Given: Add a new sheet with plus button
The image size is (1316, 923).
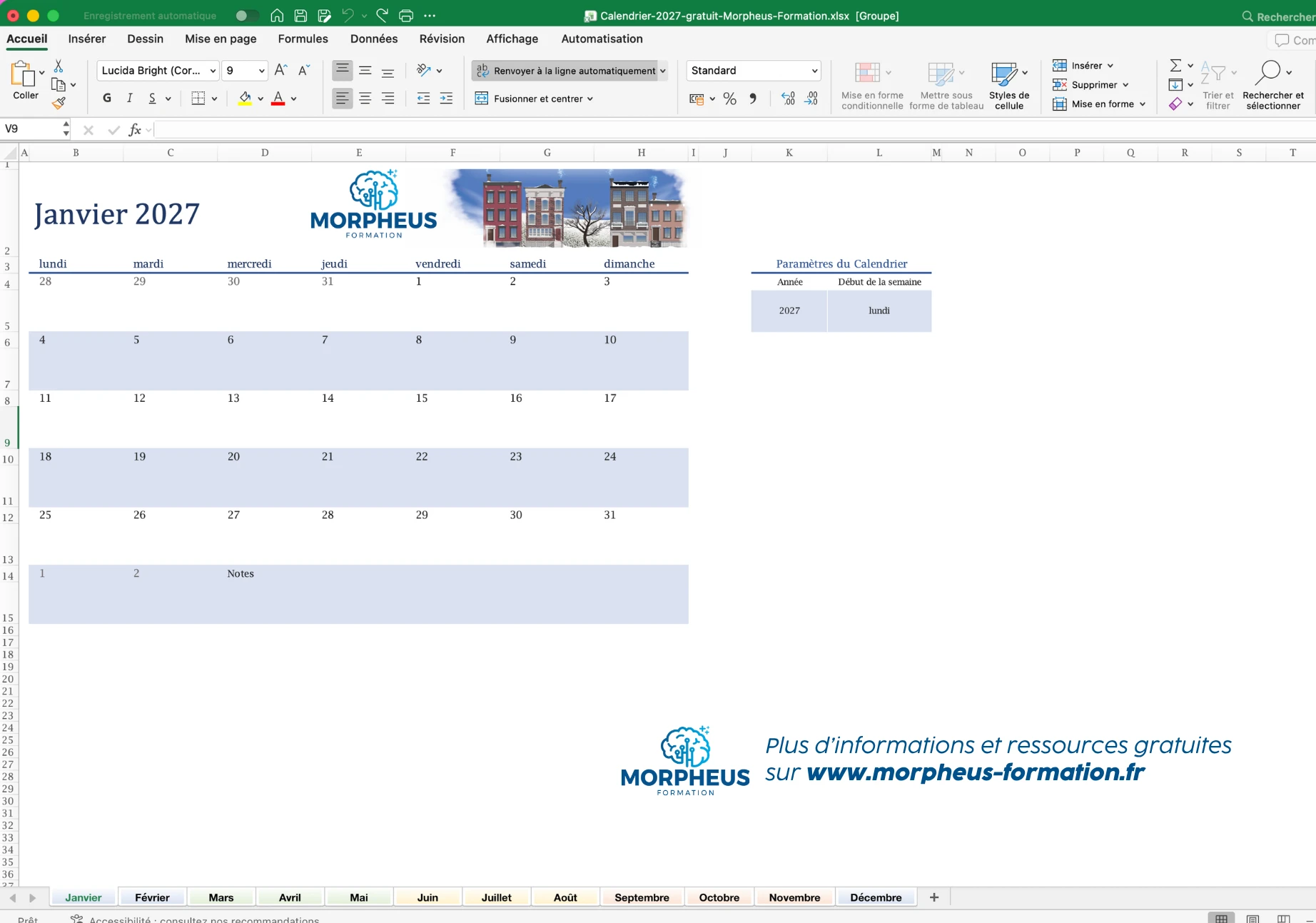Looking at the screenshot, I should coord(934,897).
